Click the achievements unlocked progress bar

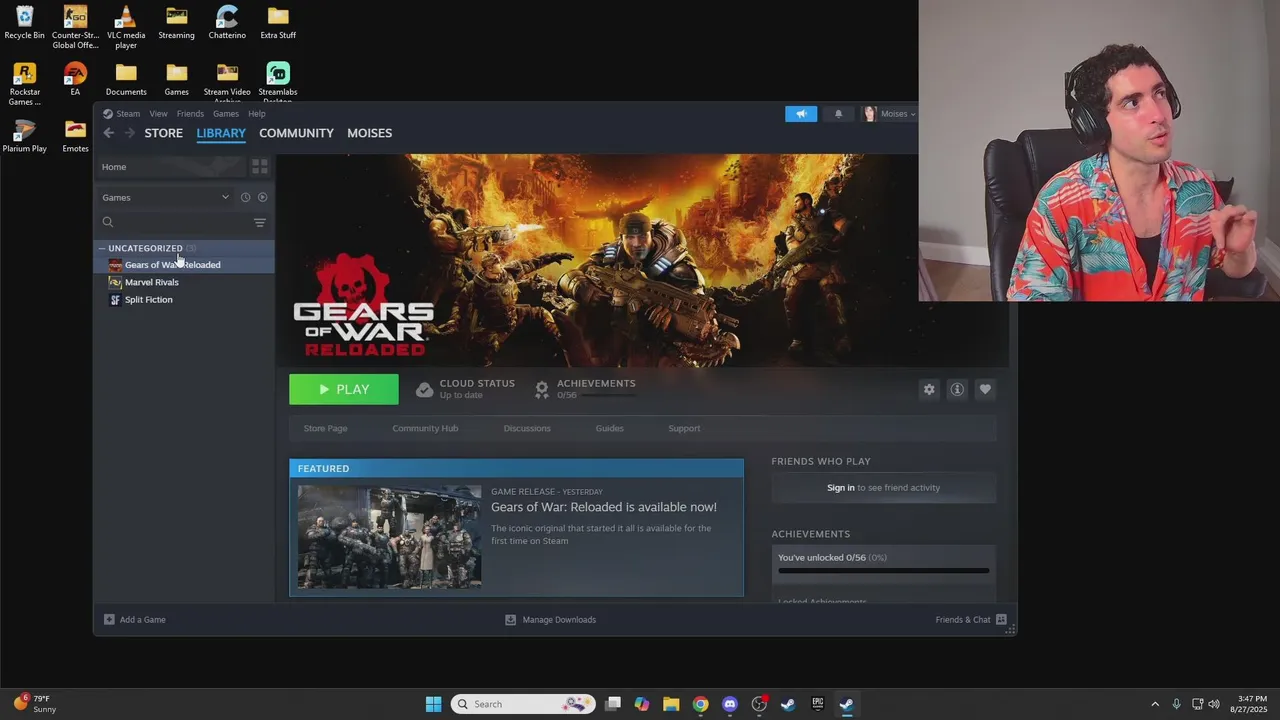(884, 571)
